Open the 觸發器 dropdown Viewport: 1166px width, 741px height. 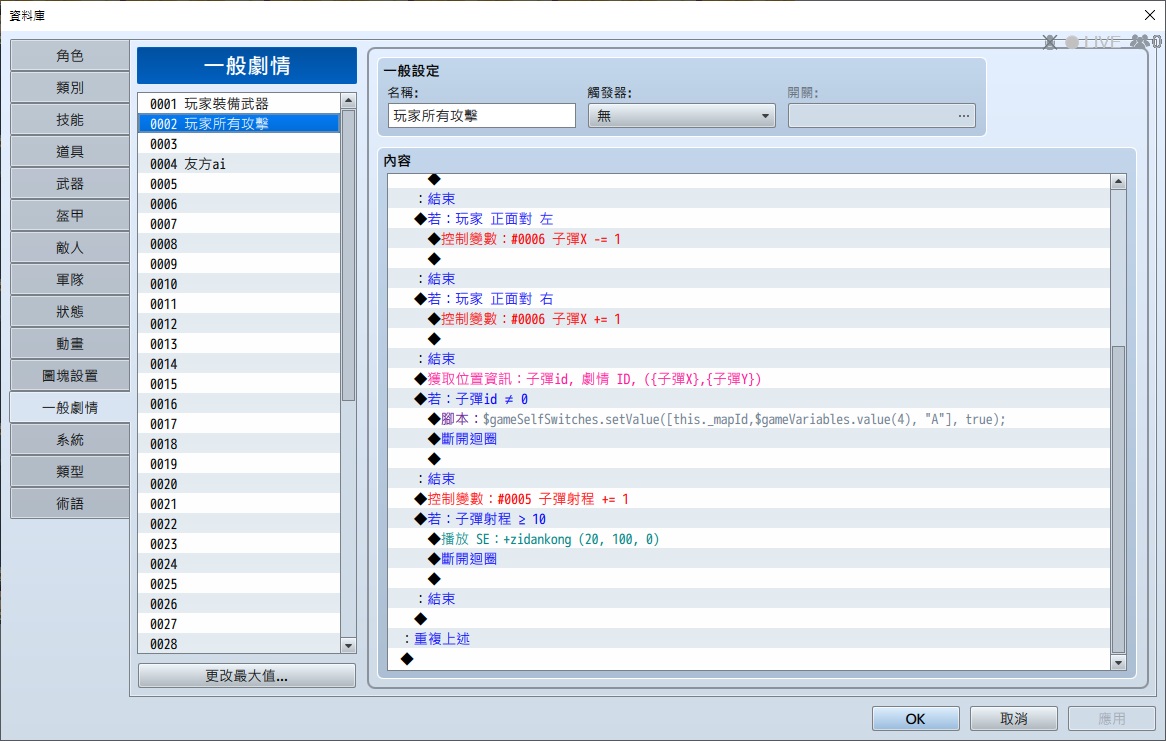pos(682,115)
